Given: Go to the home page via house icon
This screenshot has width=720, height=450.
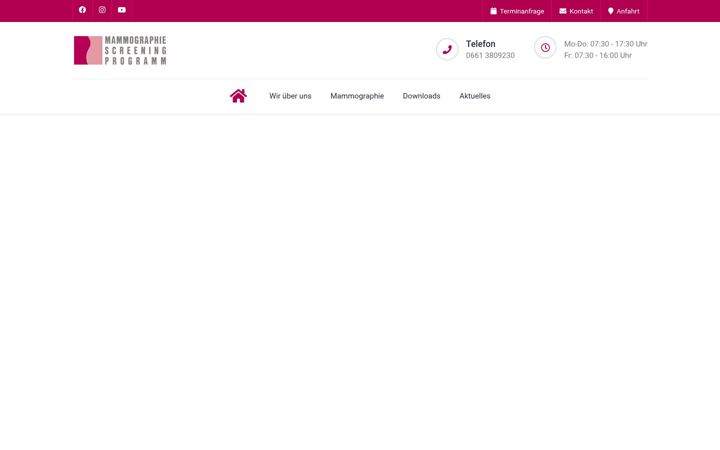Looking at the screenshot, I should (238, 96).
